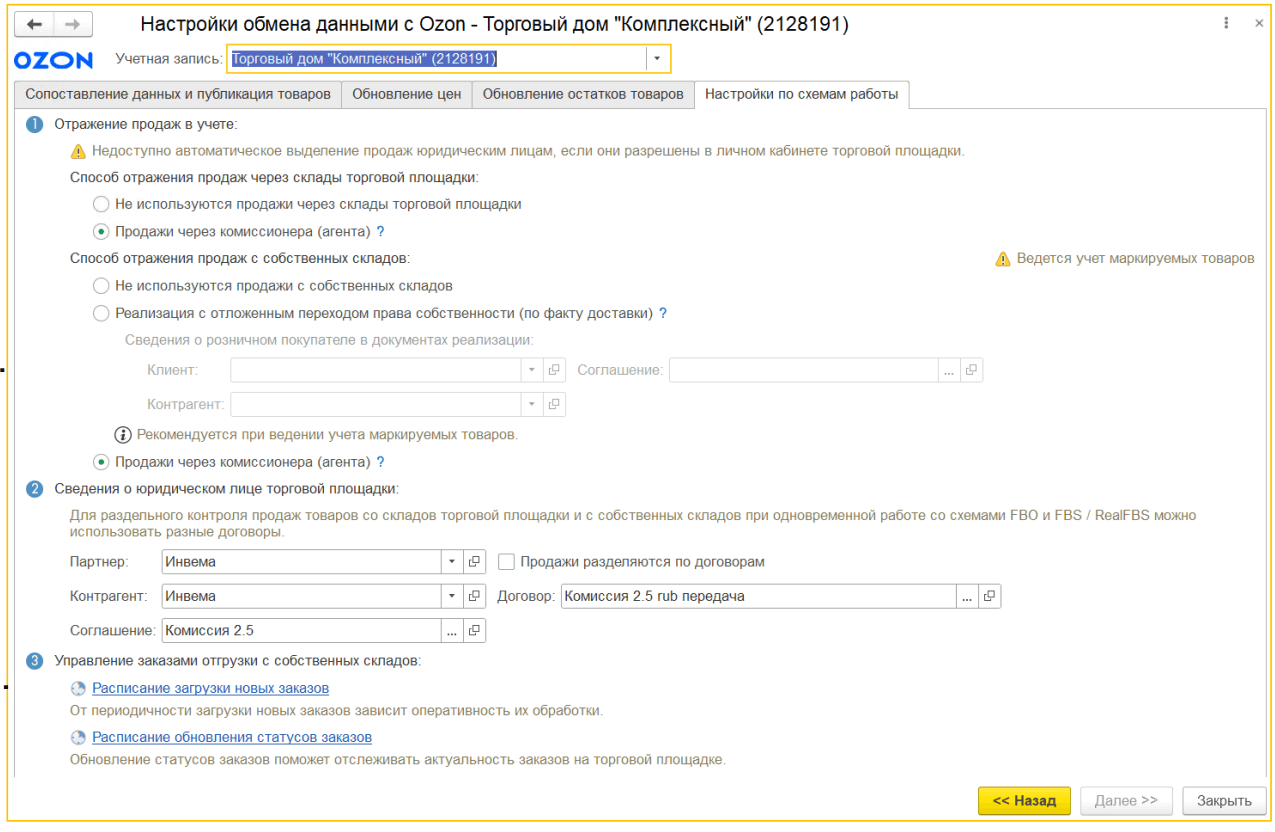Image resolution: width=1275 pixels, height=832 pixels.
Task: Open Расписание загрузки новых заказов link
Action: coord(210,688)
